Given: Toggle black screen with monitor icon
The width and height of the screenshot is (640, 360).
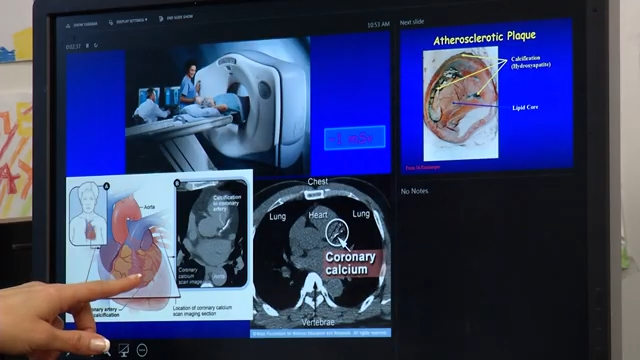Looking at the screenshot, I should click(x=124, y=350).
